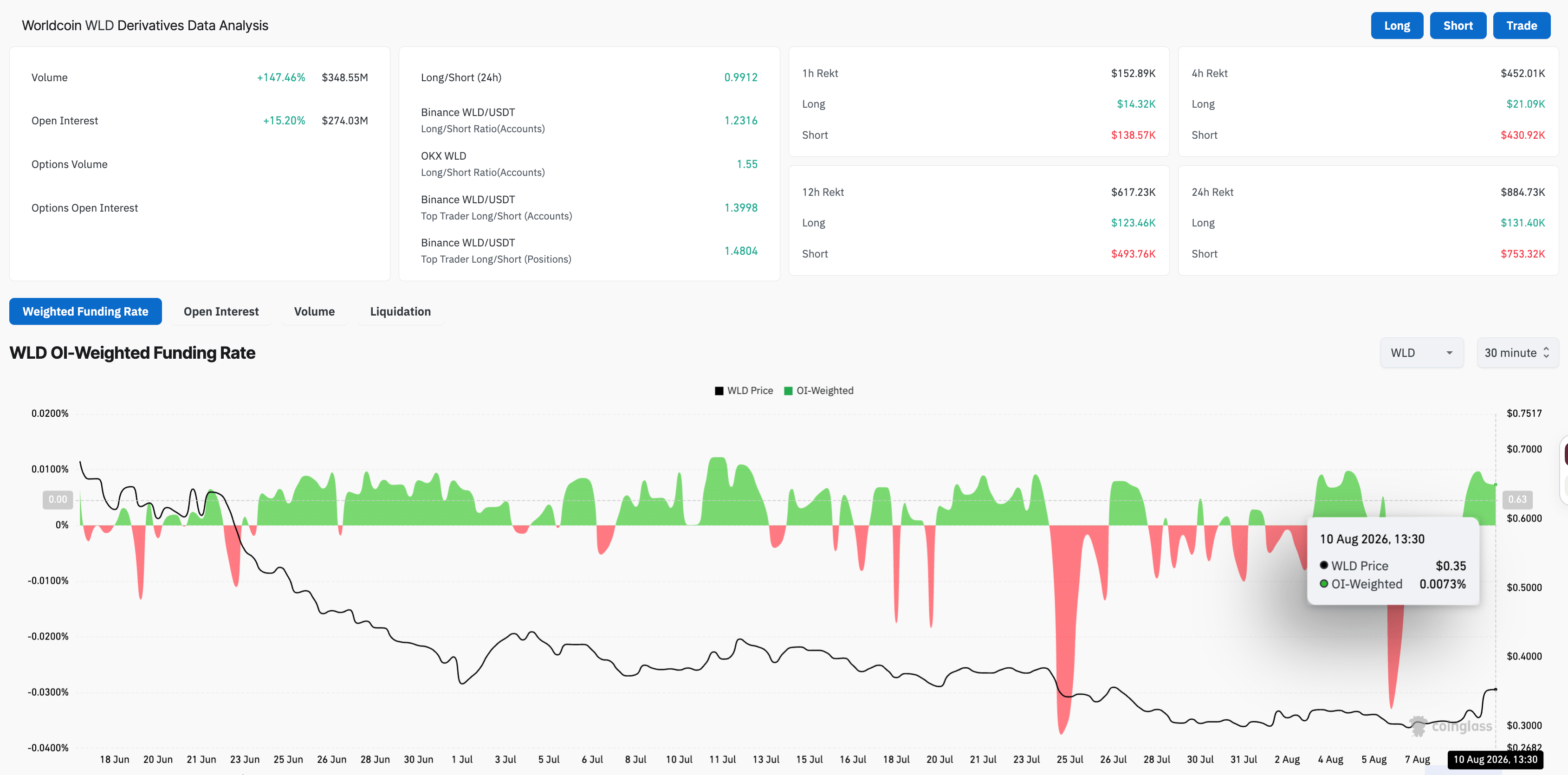Click 1h Rekt Long value $14.32K
This screenshot has width=1568, height=775.
point(1136,104)
